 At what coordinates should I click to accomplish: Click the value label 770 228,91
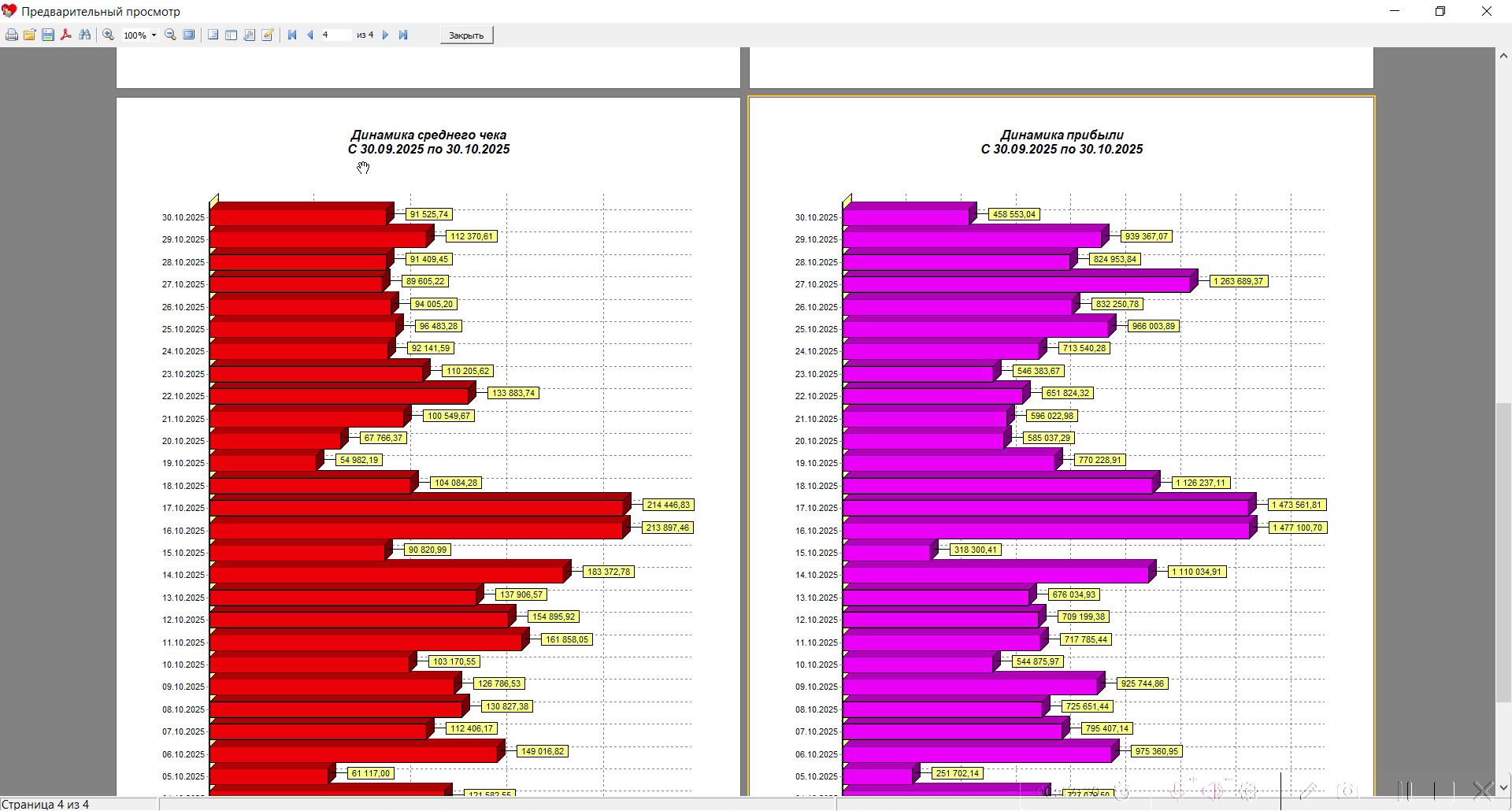[1100, 461]
